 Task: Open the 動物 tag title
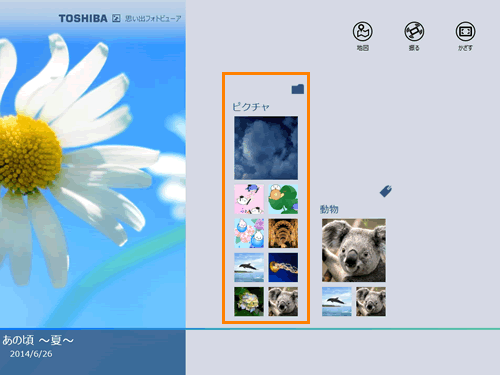[329, 209]
